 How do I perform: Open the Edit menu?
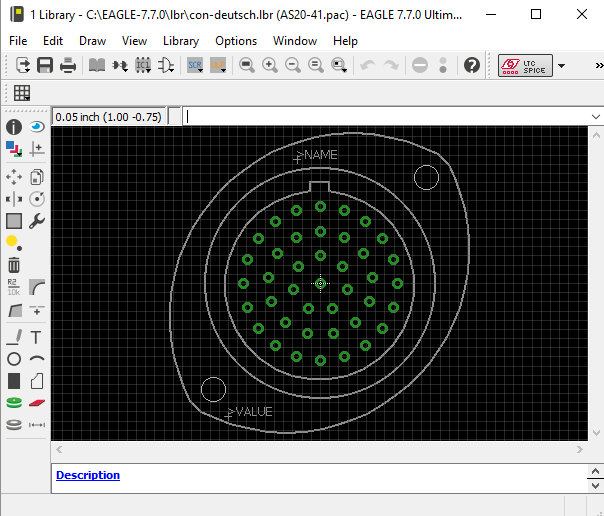tap(53, 41)
